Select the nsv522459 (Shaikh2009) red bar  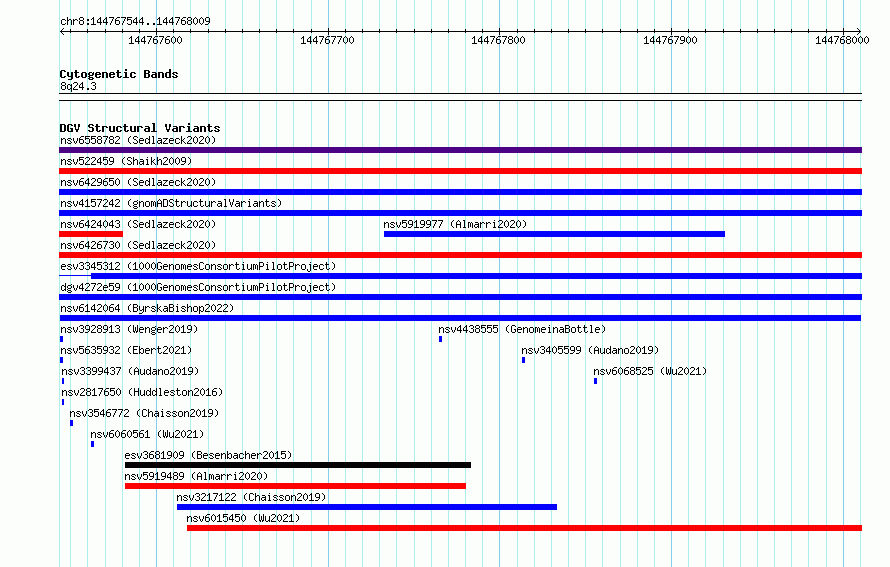pos(460,171)
